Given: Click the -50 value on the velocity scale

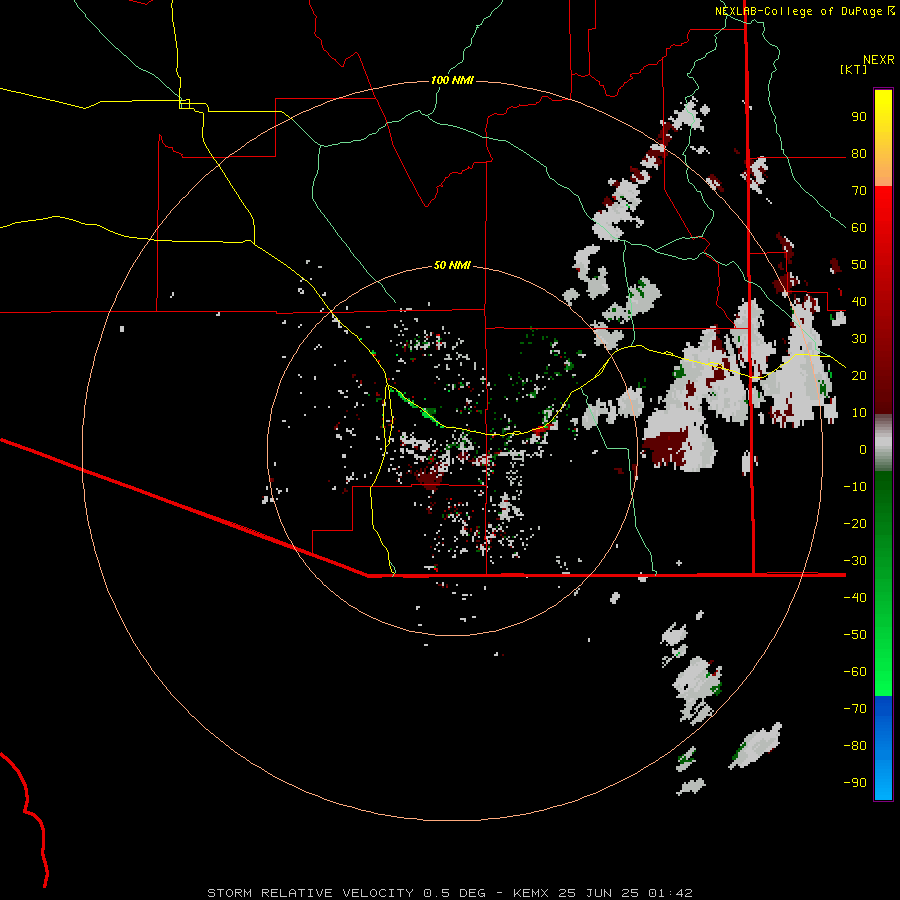Looking at the screenshot, I should click(x=855, y=635).
